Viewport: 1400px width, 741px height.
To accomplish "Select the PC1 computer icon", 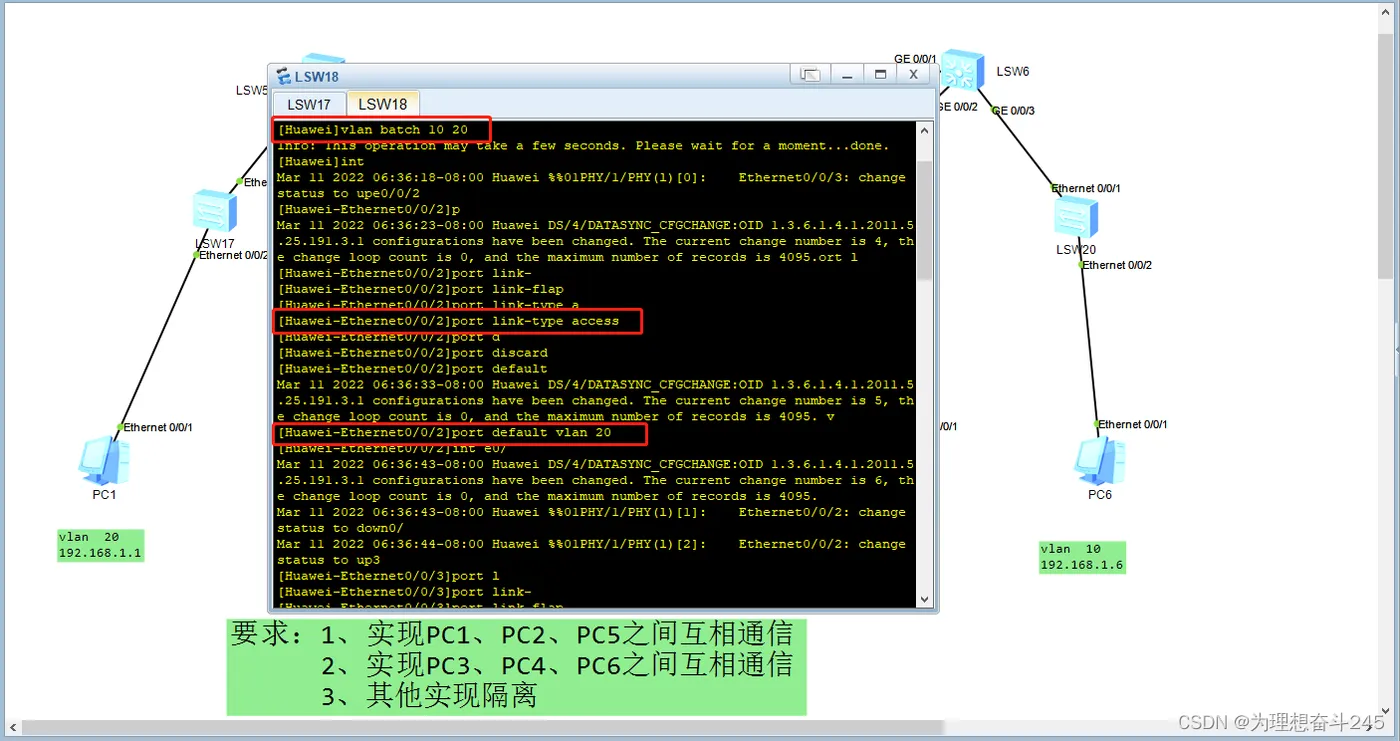I will (104, 461).
